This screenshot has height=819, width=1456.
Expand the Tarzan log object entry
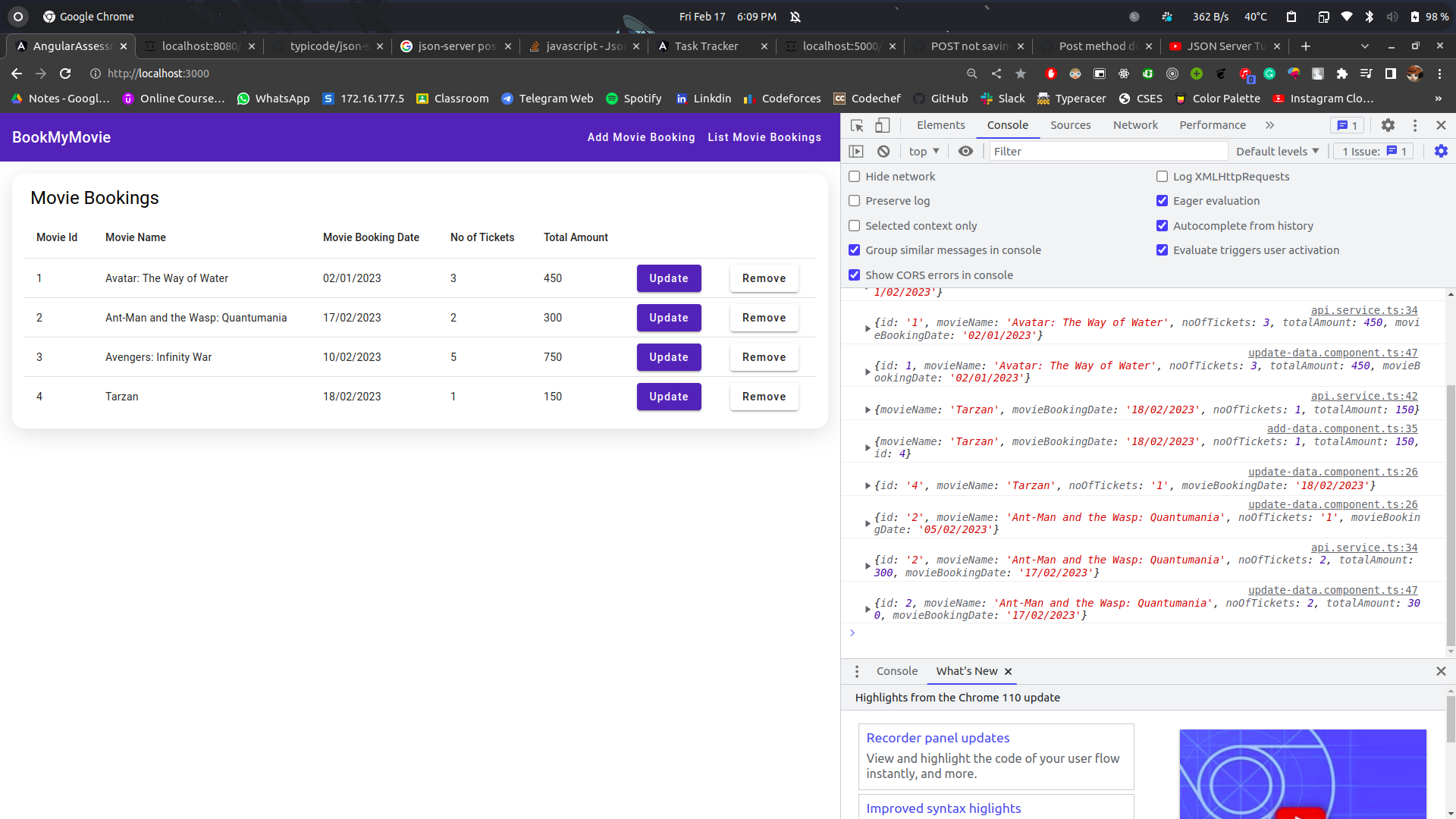pos(868,409)
